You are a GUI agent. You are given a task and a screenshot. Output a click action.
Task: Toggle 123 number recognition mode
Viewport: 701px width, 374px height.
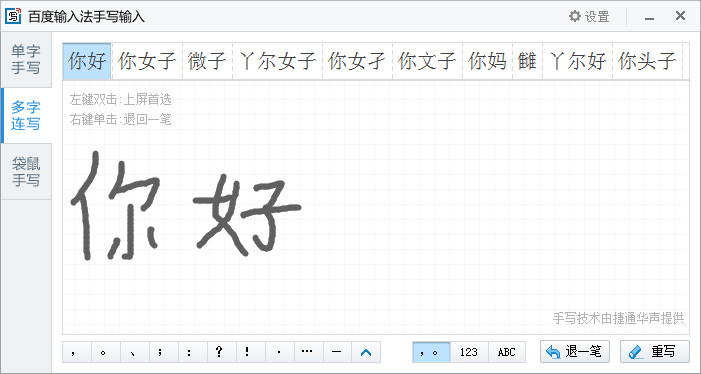(469, 352)
